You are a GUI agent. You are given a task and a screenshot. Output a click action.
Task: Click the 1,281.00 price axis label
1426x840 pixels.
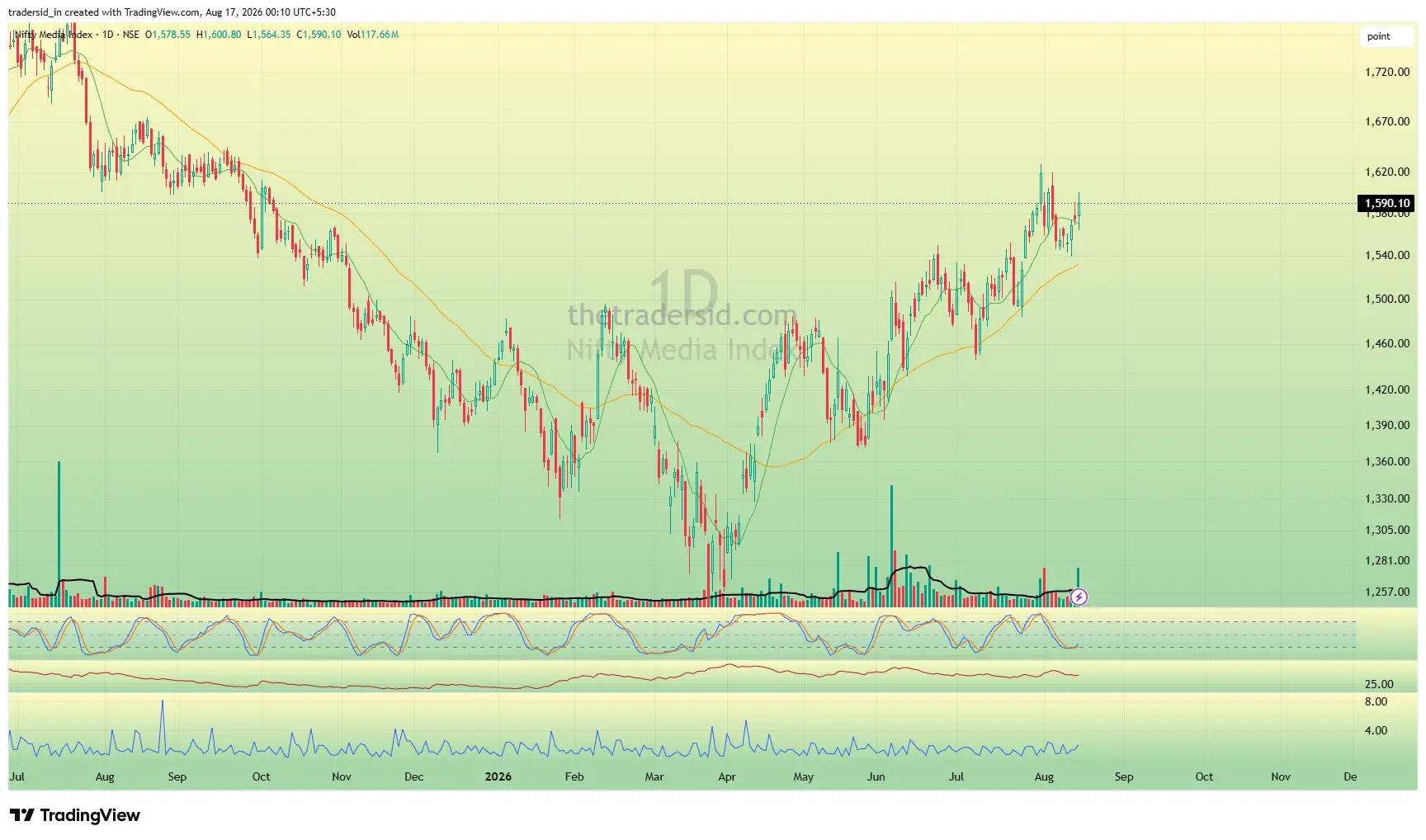tap(1387, 560)
